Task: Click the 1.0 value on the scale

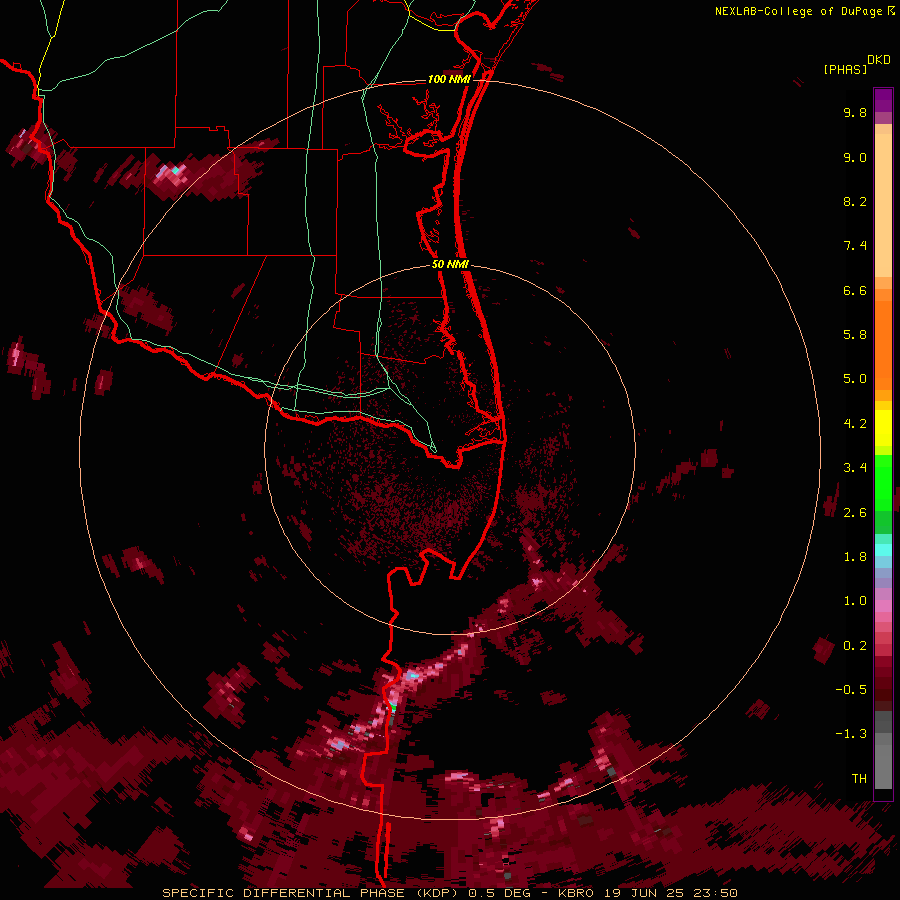Action: click(x=855, y=601)
